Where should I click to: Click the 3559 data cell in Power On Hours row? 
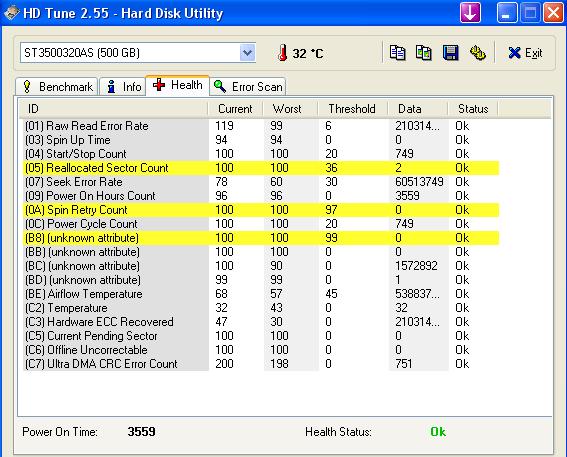[407, 196]
